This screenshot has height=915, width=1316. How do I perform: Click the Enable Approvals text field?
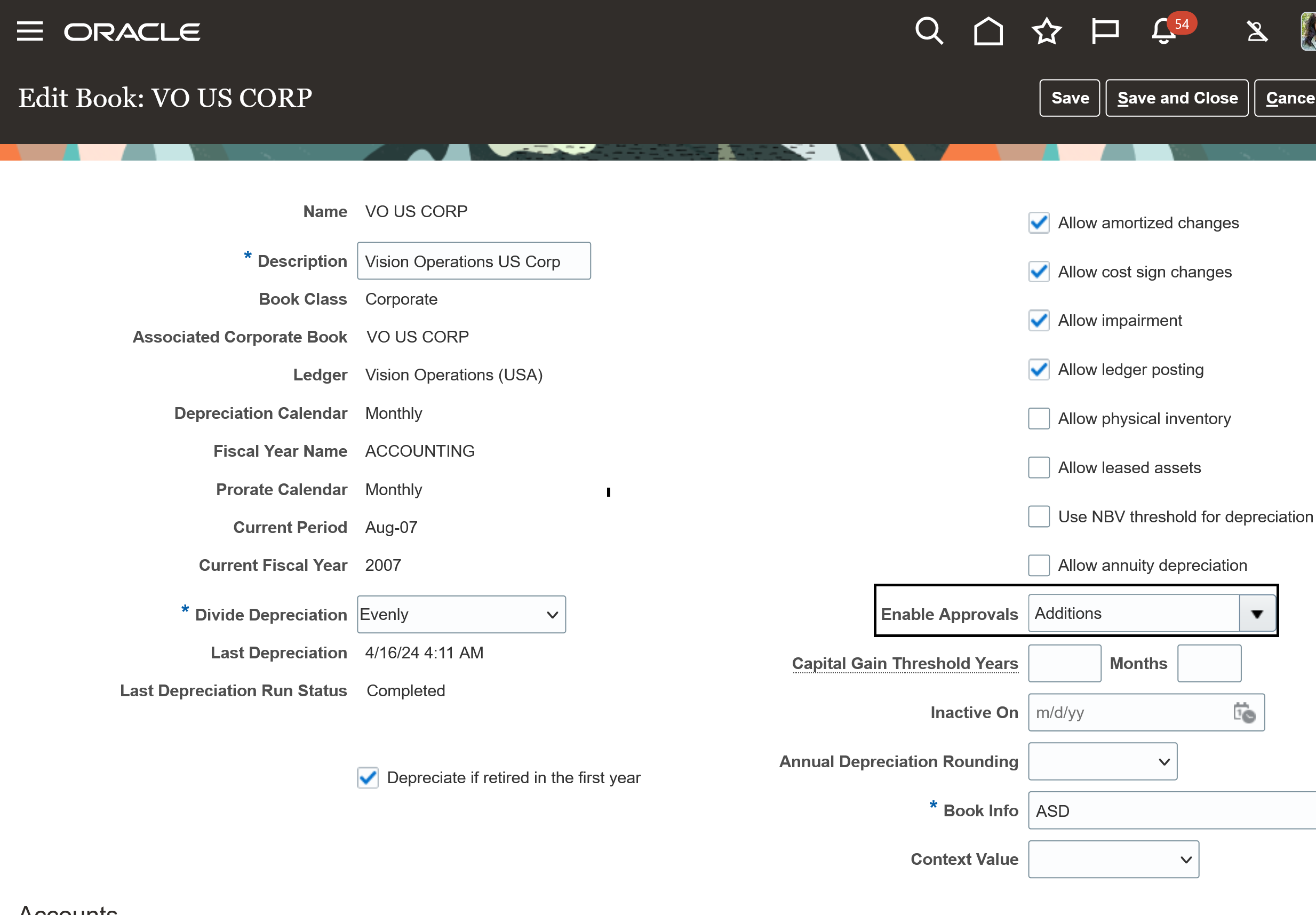1134,614
